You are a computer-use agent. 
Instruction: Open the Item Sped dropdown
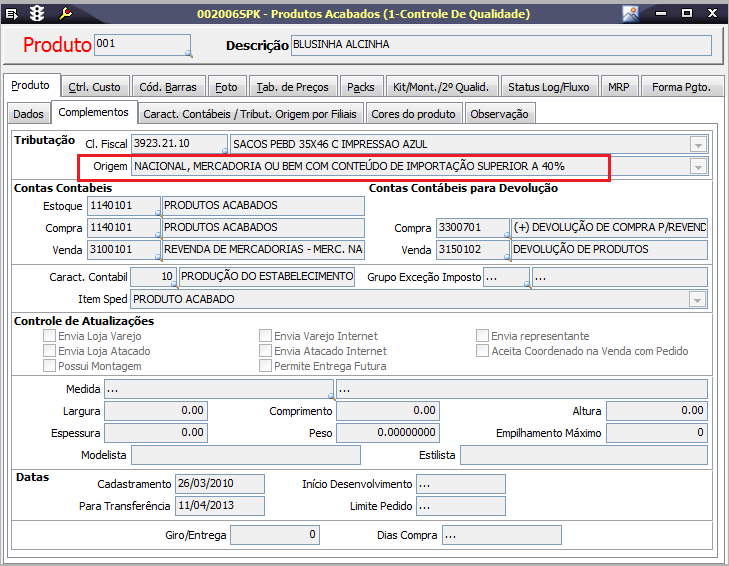(x=697, y=300)
